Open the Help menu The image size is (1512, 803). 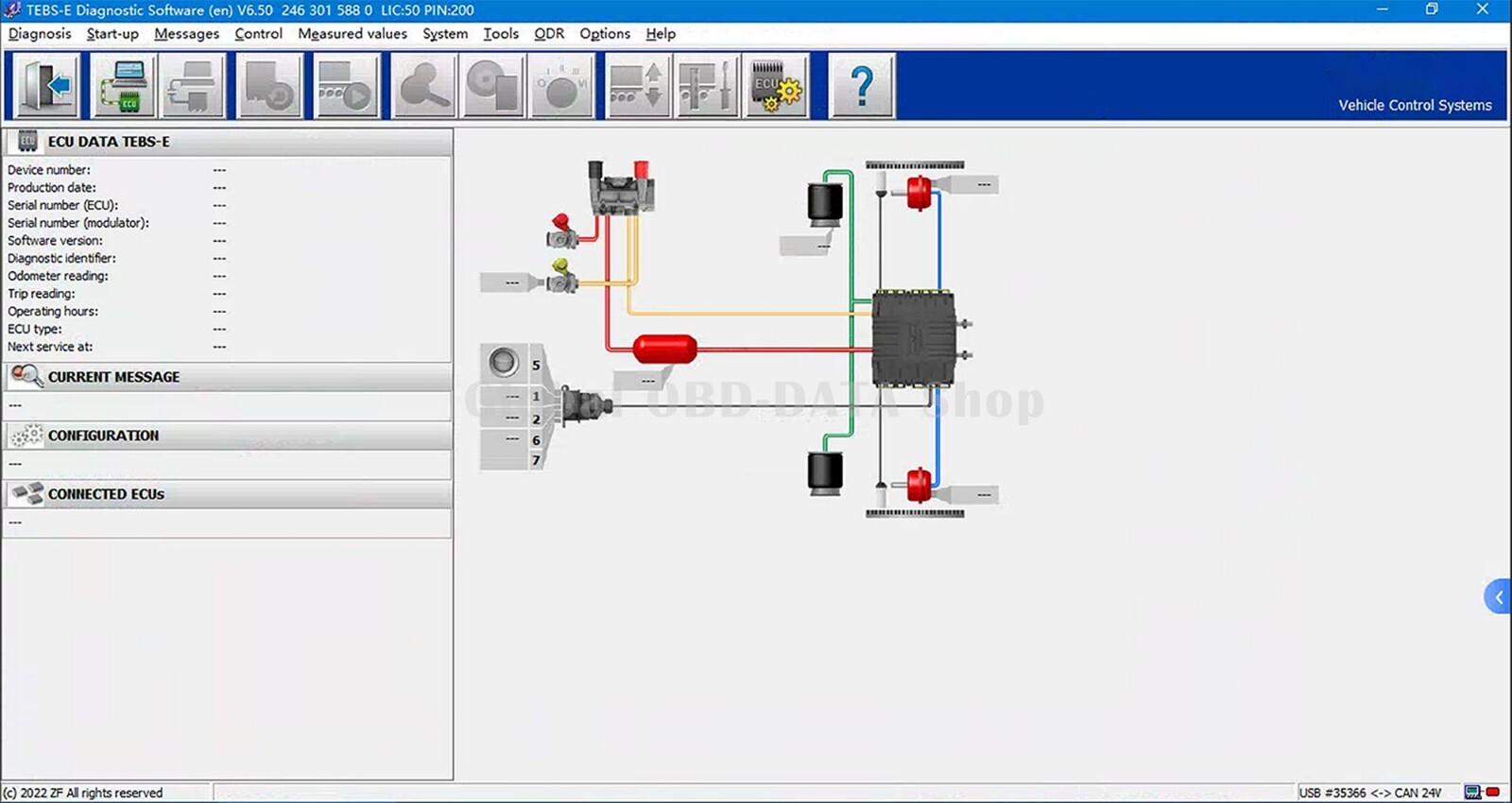(661, 34)
